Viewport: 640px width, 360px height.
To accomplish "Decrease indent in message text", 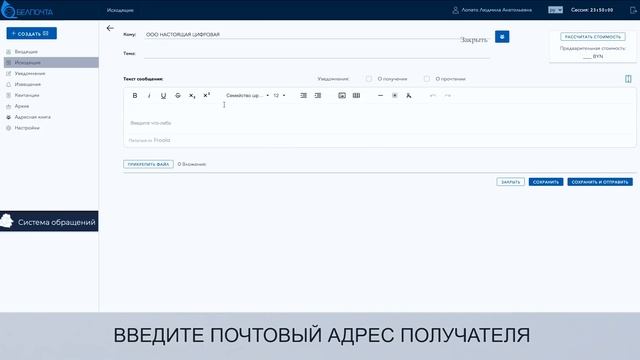I will (x=303, y=96).
